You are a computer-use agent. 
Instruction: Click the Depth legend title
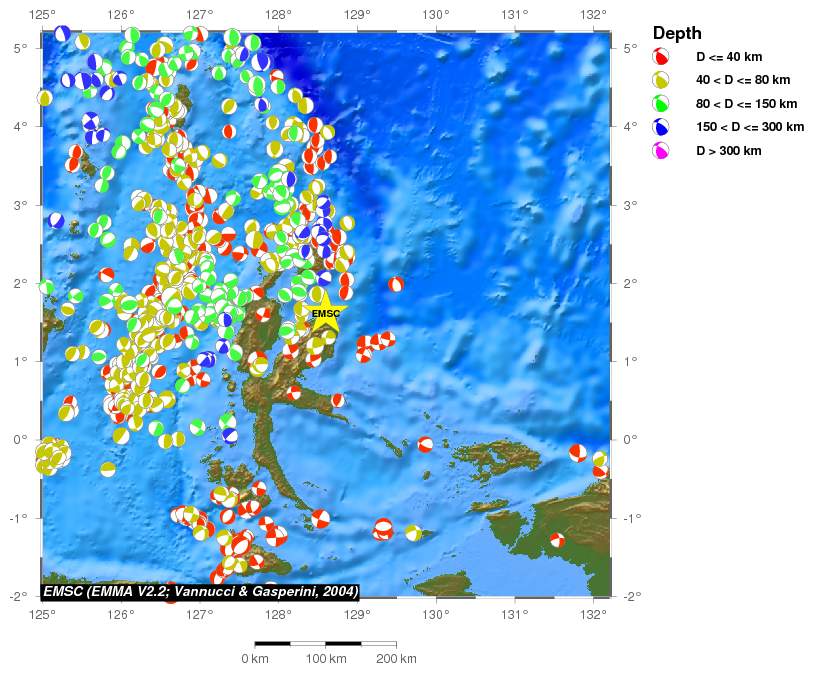(677, 33)
